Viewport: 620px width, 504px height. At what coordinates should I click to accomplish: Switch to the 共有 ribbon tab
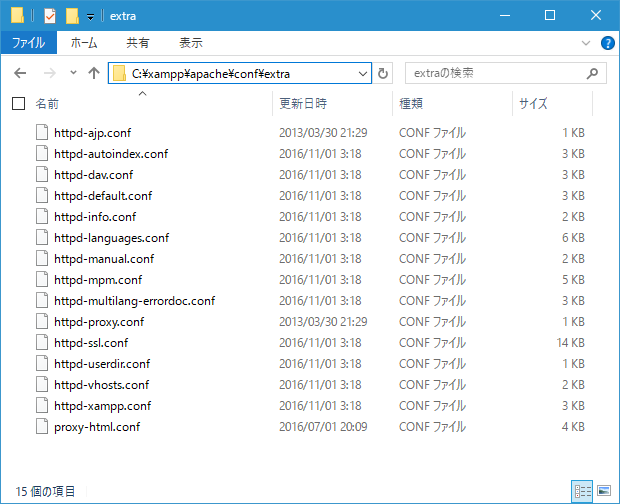click(138, 42)
